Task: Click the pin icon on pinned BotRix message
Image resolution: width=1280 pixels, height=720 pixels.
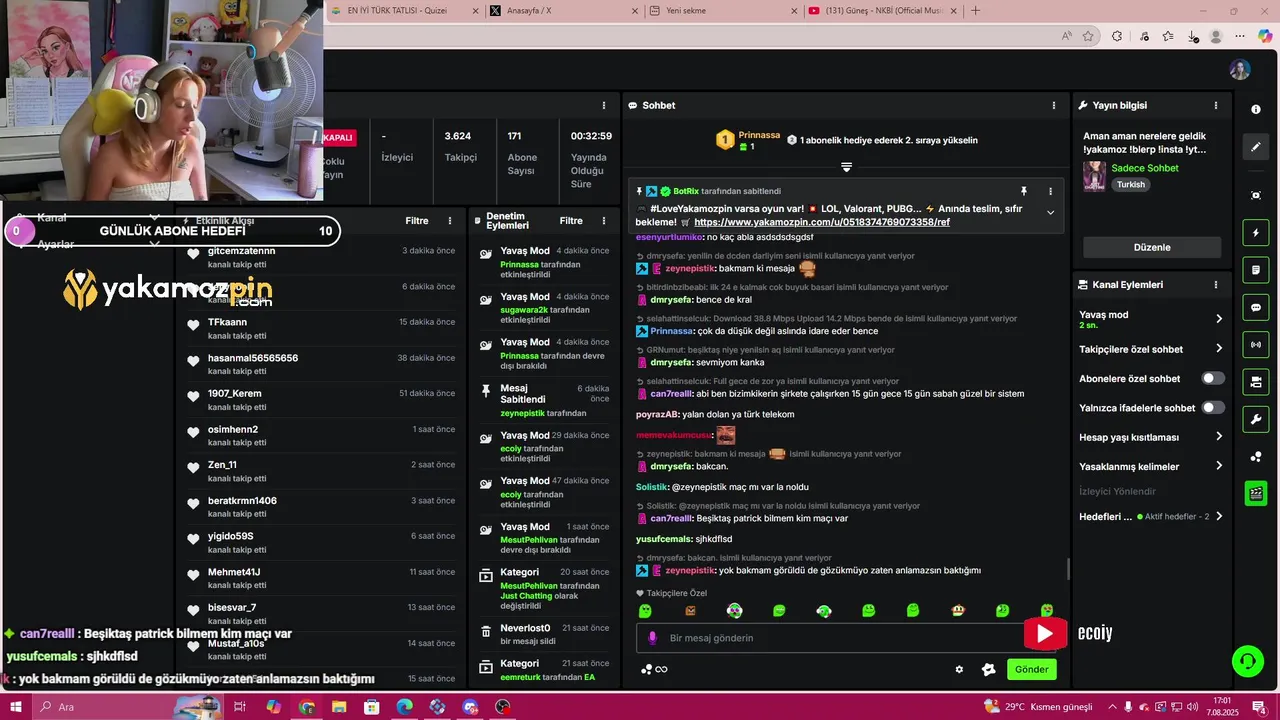Action: (1023, 191)
